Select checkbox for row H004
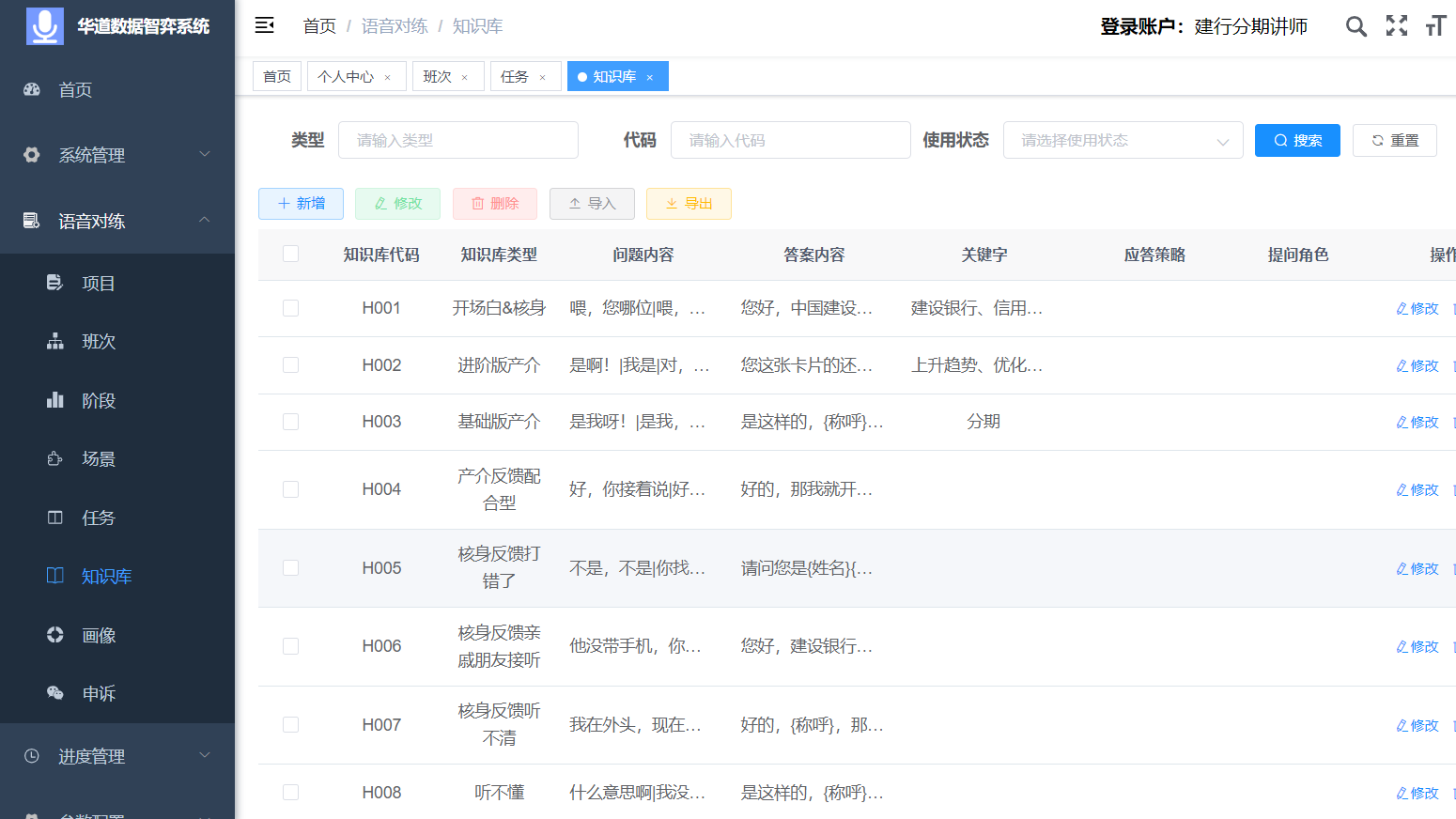Screen dimensions: 1456x819 [291, 489]
